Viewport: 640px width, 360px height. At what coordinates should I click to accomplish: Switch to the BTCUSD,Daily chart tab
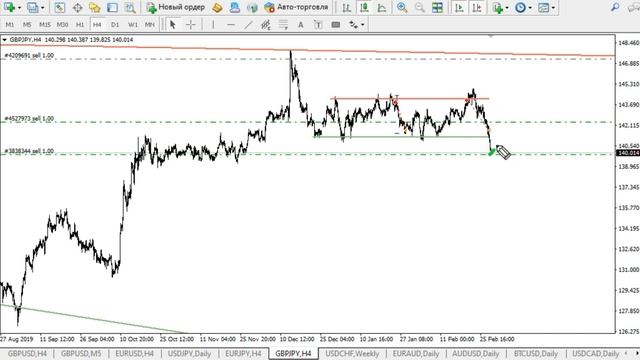(x=536, y=353)
